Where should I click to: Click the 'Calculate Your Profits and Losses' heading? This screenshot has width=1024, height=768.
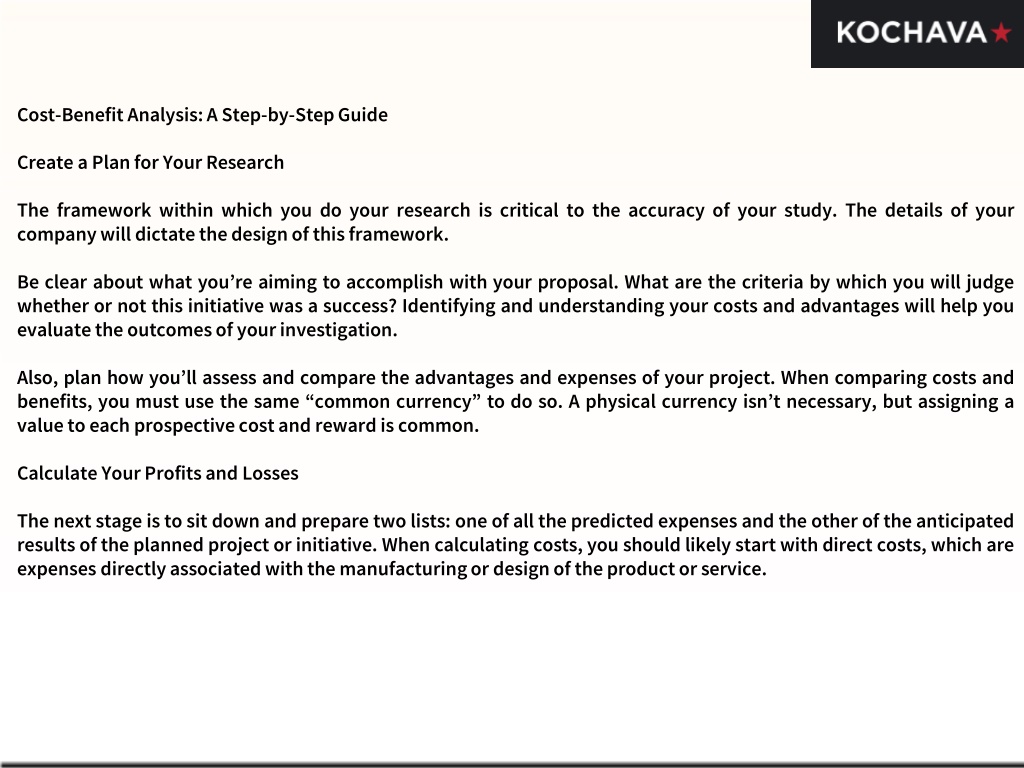click(157, 473)
